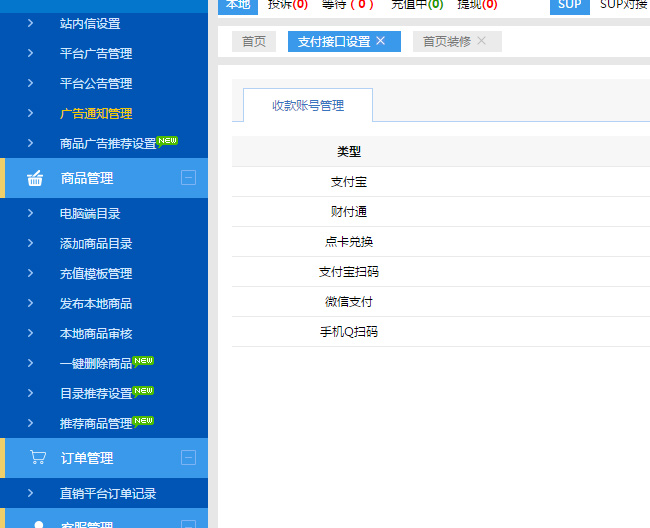Screen dimensions: 650x528
Task: Collapse the 客服管理 section using minus icon
Action: [x=188, y=523]
